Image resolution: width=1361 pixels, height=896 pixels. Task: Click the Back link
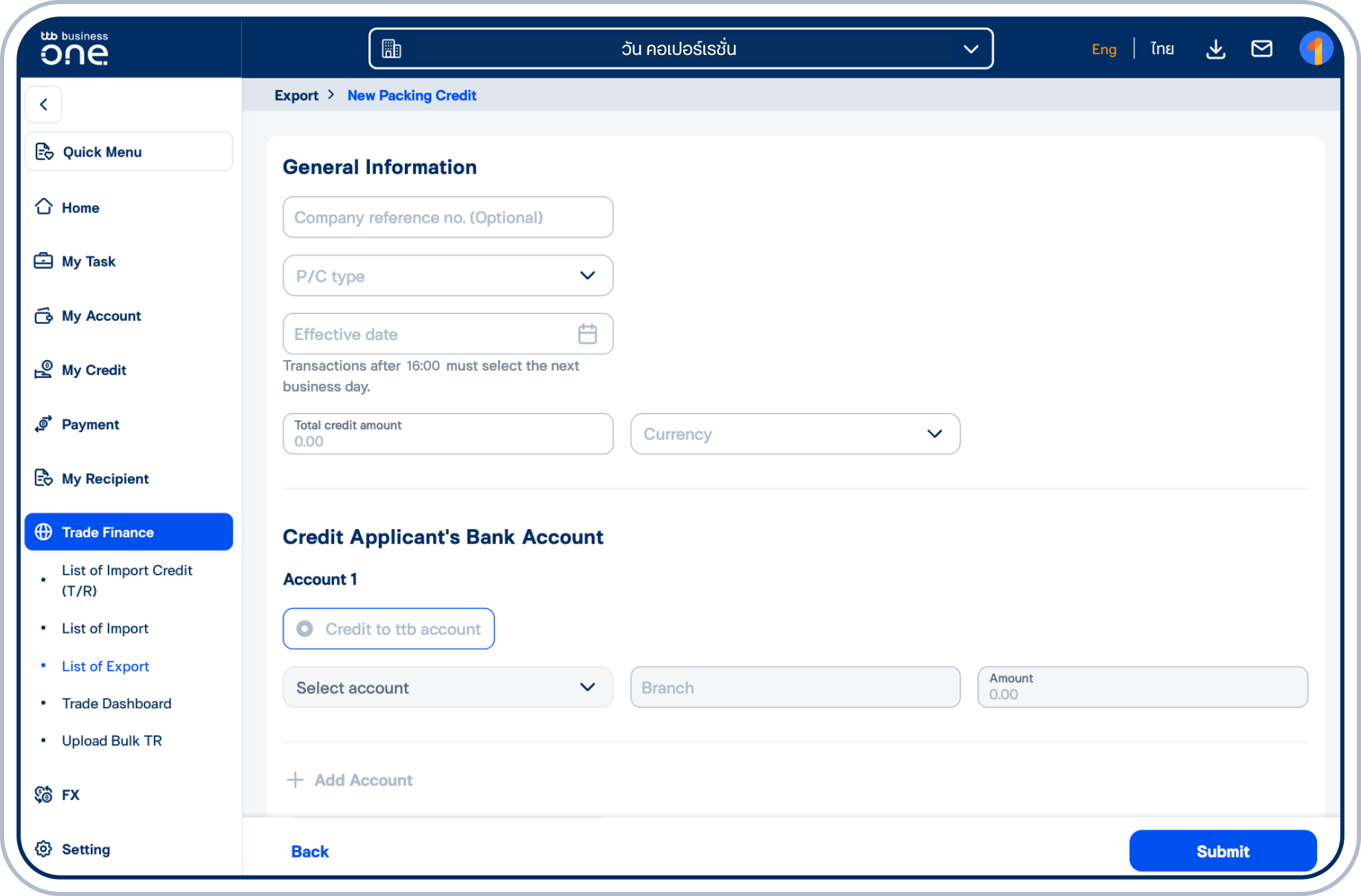pos(309,851)
